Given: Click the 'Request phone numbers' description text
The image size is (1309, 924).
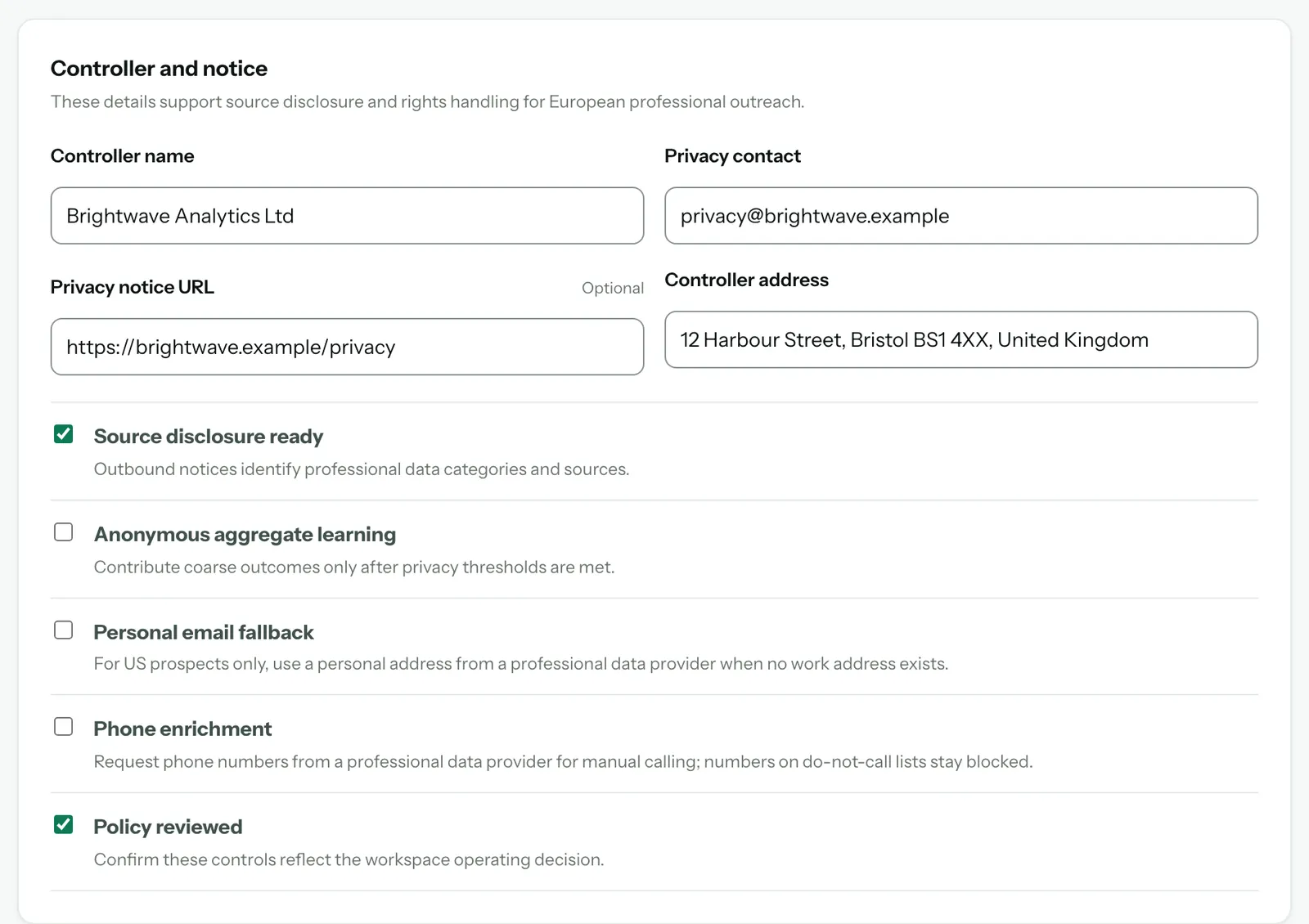Looking at the screenshot, I should 563,762.
